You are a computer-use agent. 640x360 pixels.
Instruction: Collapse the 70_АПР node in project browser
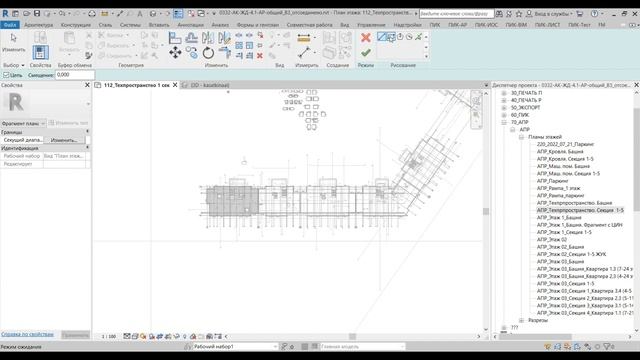click(x=504, y=122)
